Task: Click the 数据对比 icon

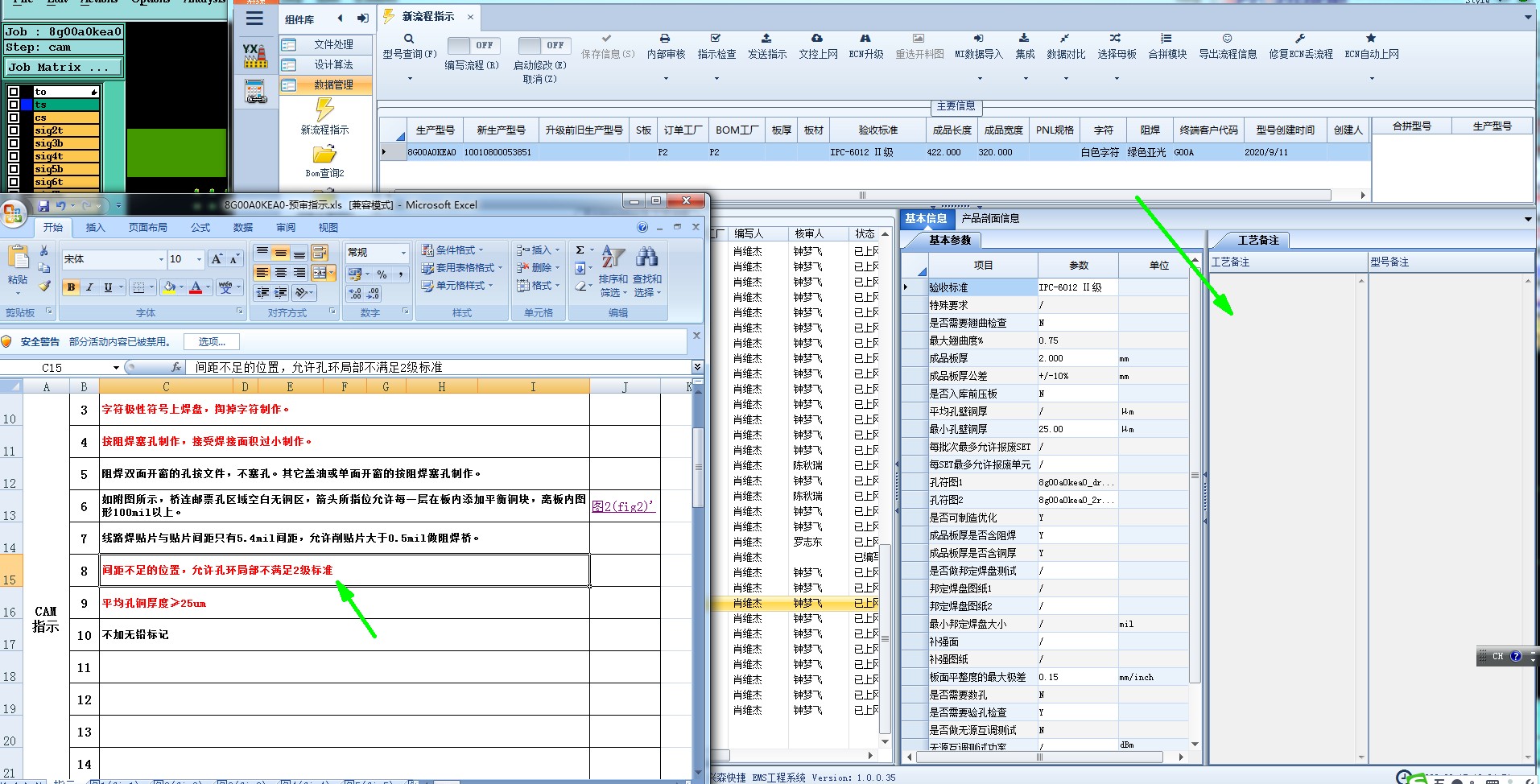Action: (1065, 38)
